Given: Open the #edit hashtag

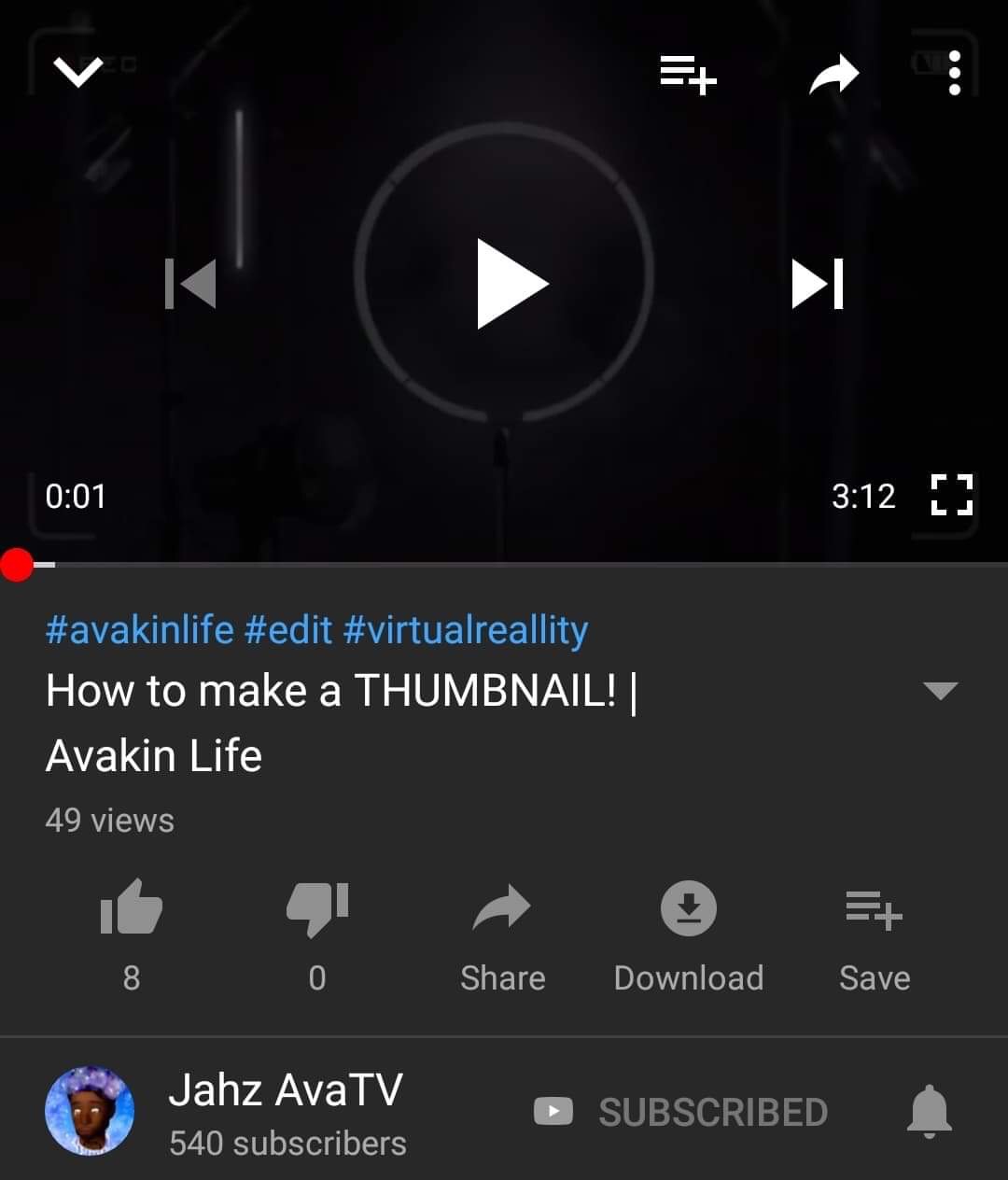Looking at the screenshot, I should tap(288, 630).
